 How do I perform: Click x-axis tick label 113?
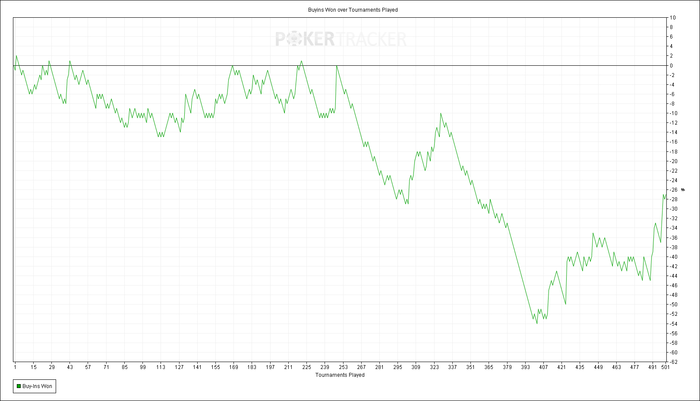161,367
